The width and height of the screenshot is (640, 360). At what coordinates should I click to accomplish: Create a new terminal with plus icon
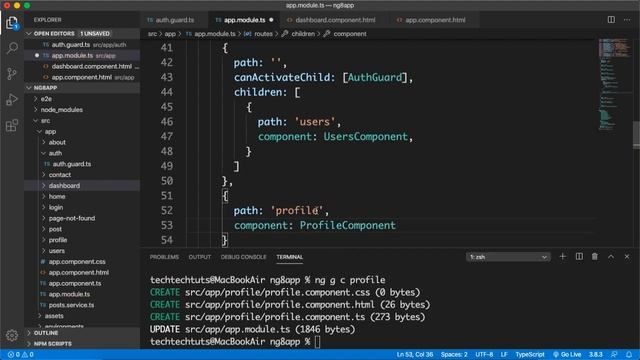(x=562, y=256)
